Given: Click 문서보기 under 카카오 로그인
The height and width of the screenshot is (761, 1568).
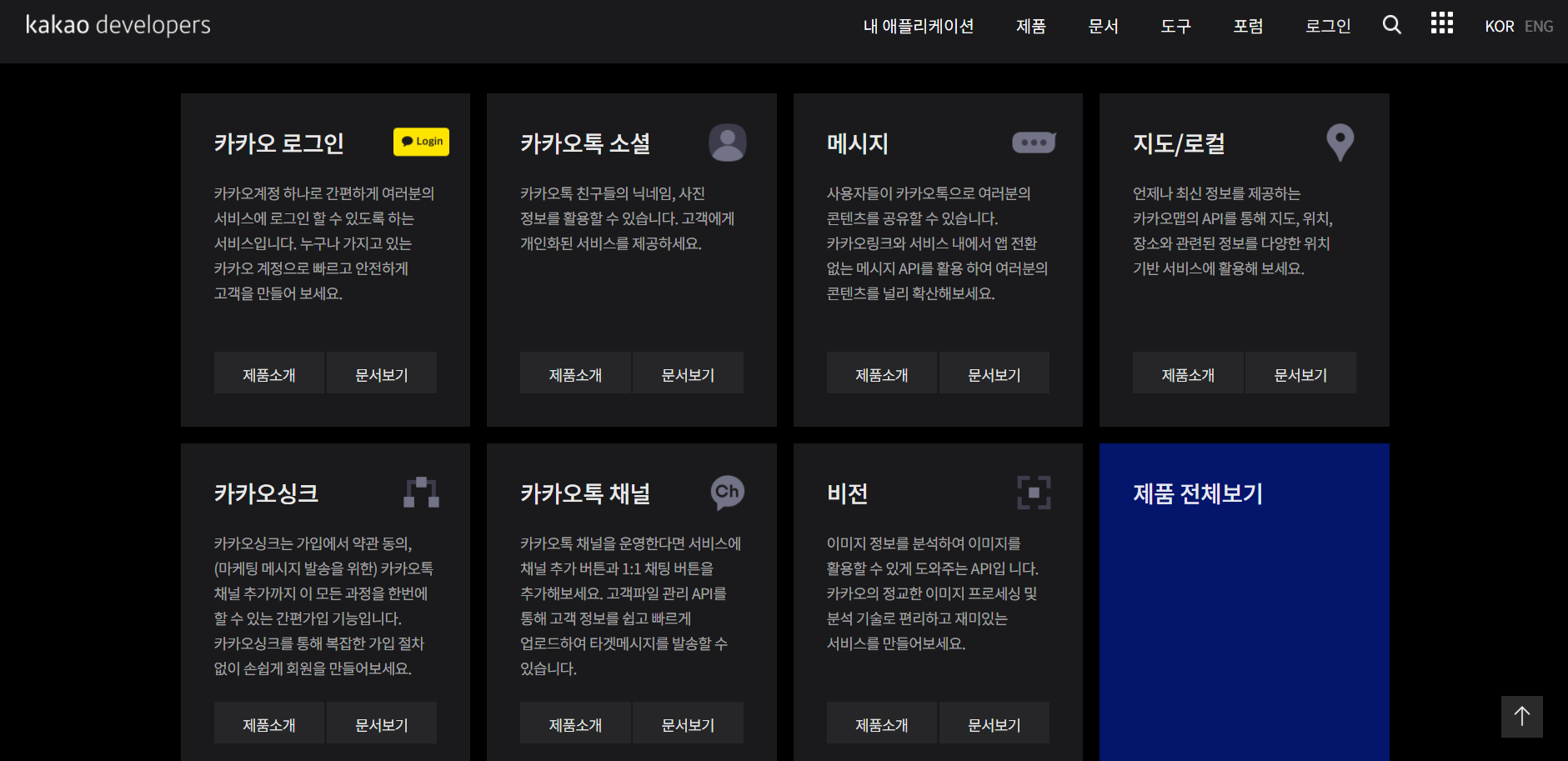Looking at the screenshot, I should pos(382,373).
